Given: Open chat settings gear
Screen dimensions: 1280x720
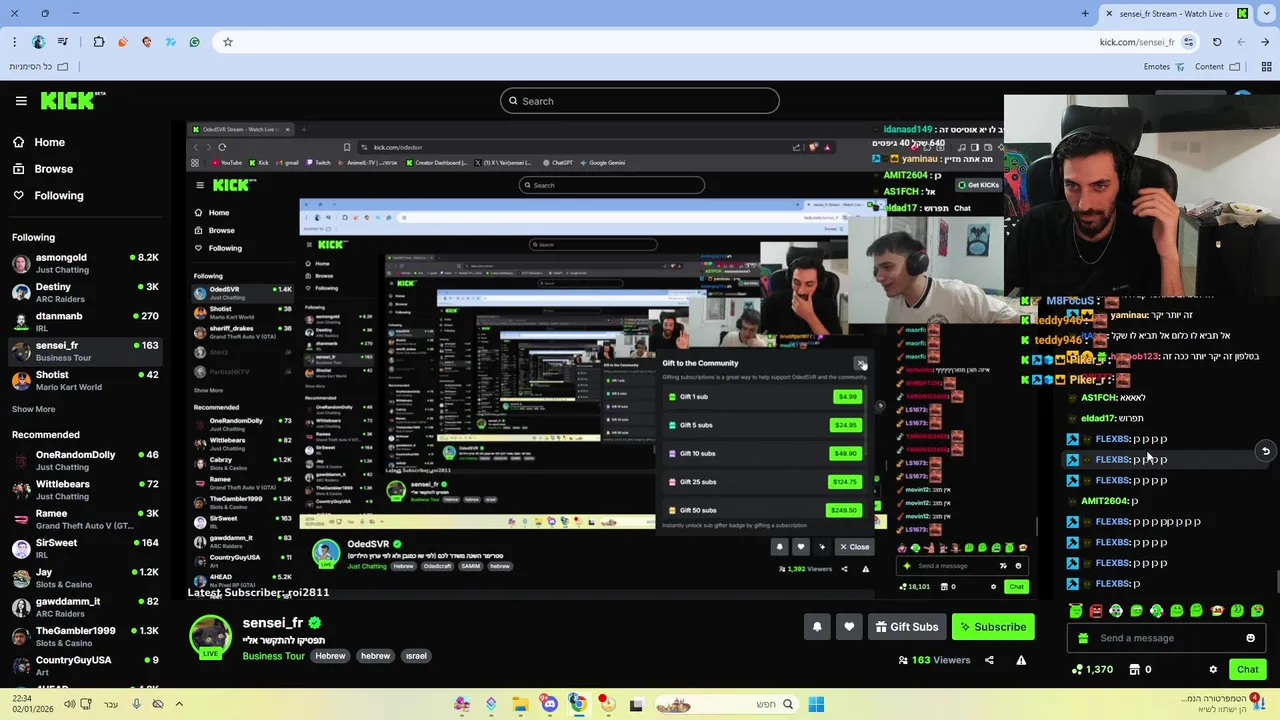Looking at the screenshot, I should tap(1213, 669).
